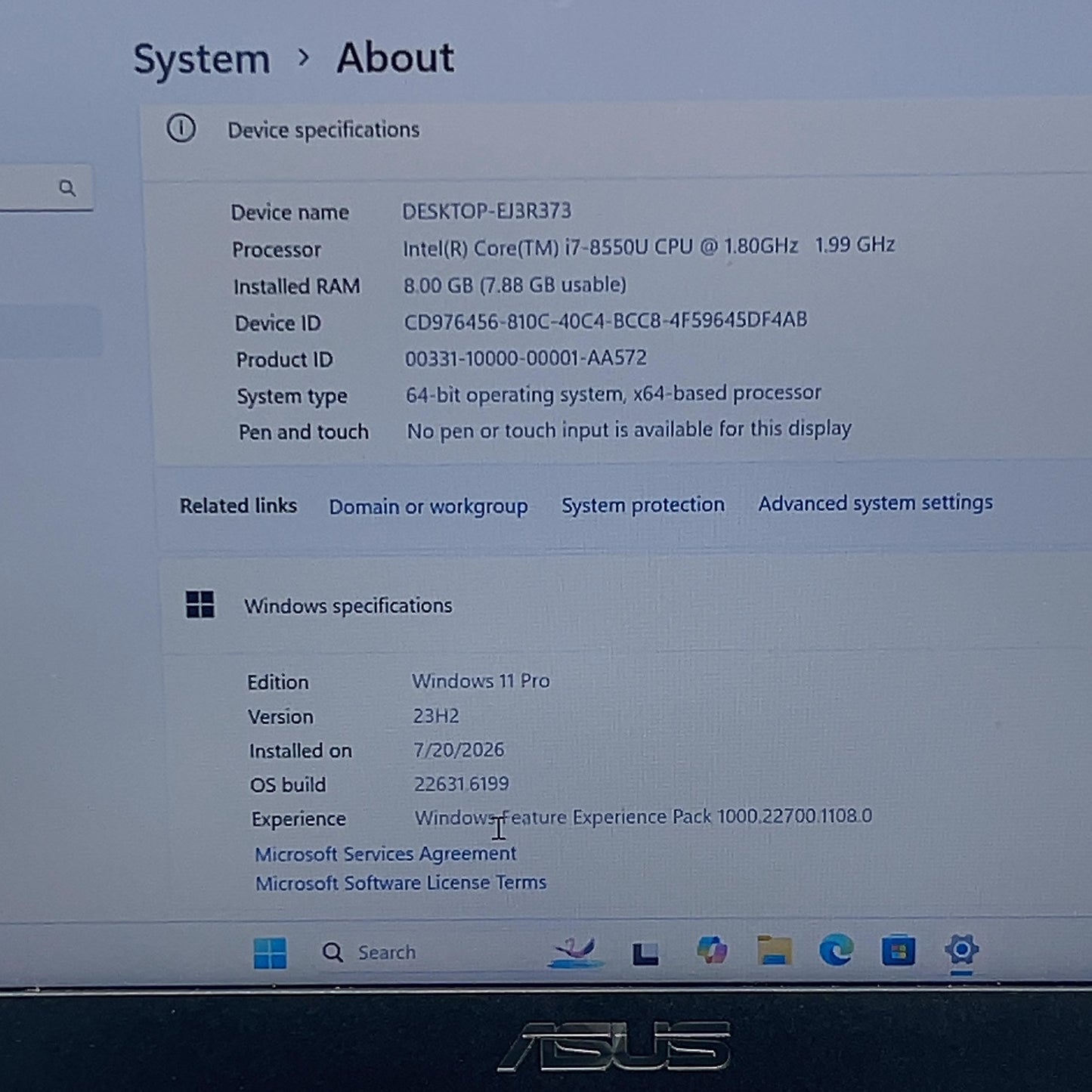Select the Device ID value CD976456
This screenshot has height=1092, width=1092.
click(x=605, y=321)
